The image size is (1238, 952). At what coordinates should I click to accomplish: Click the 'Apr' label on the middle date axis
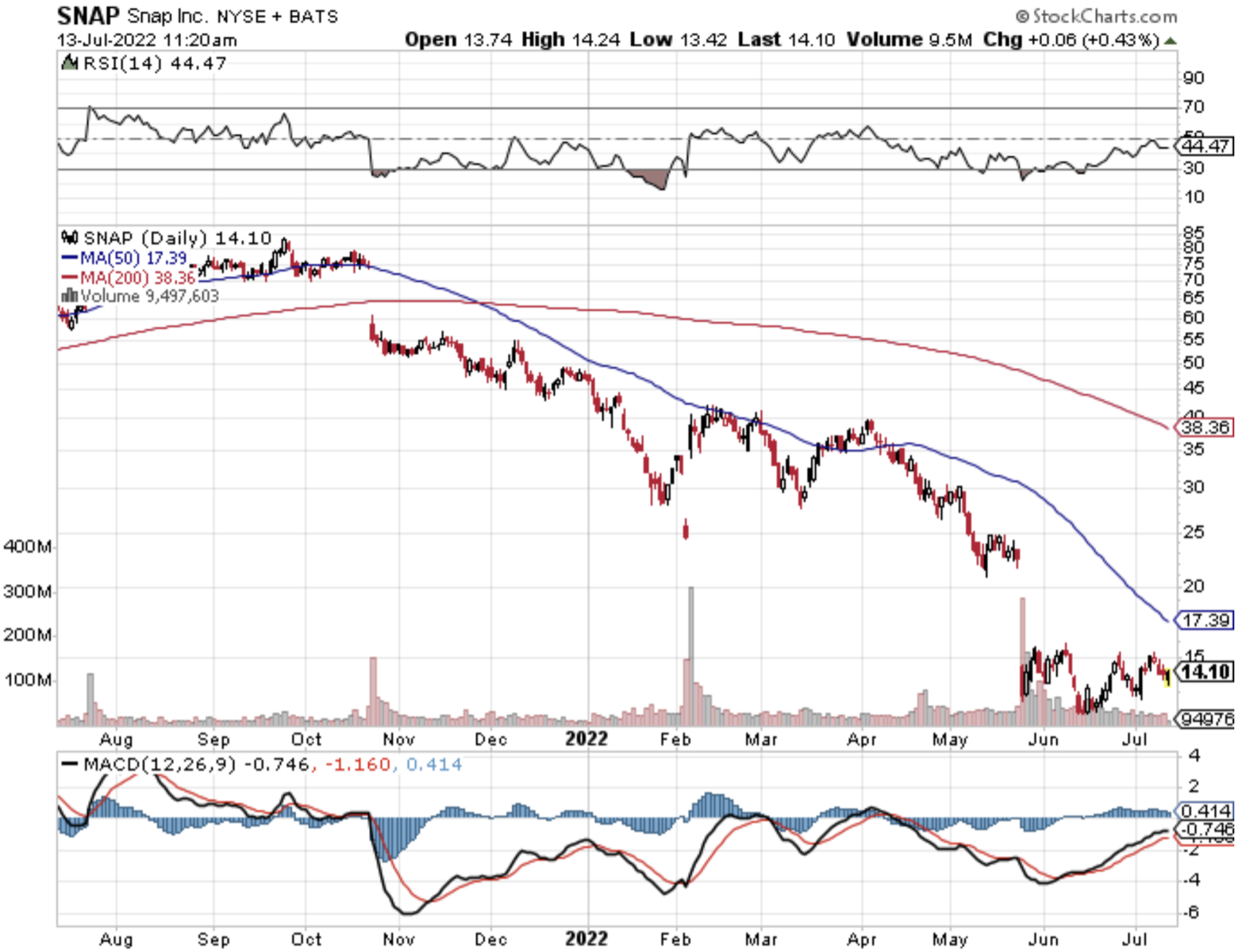click(x=862, y=740)
